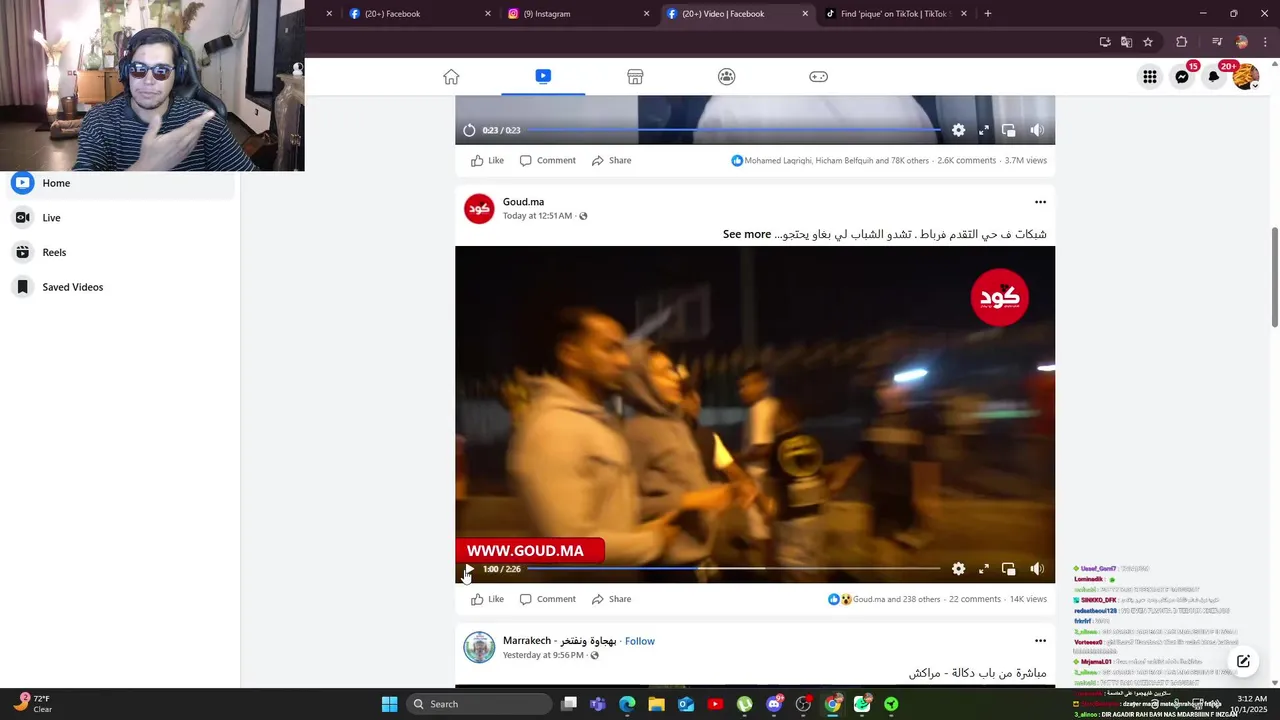Open the three-dot menu on Marrakech post

coord(1040,641)
